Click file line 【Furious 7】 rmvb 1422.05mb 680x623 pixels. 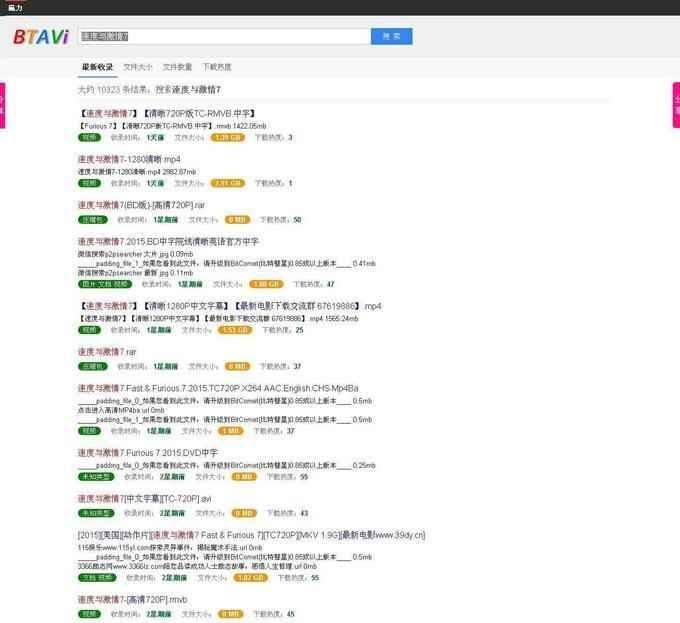(x=172, y=126)
